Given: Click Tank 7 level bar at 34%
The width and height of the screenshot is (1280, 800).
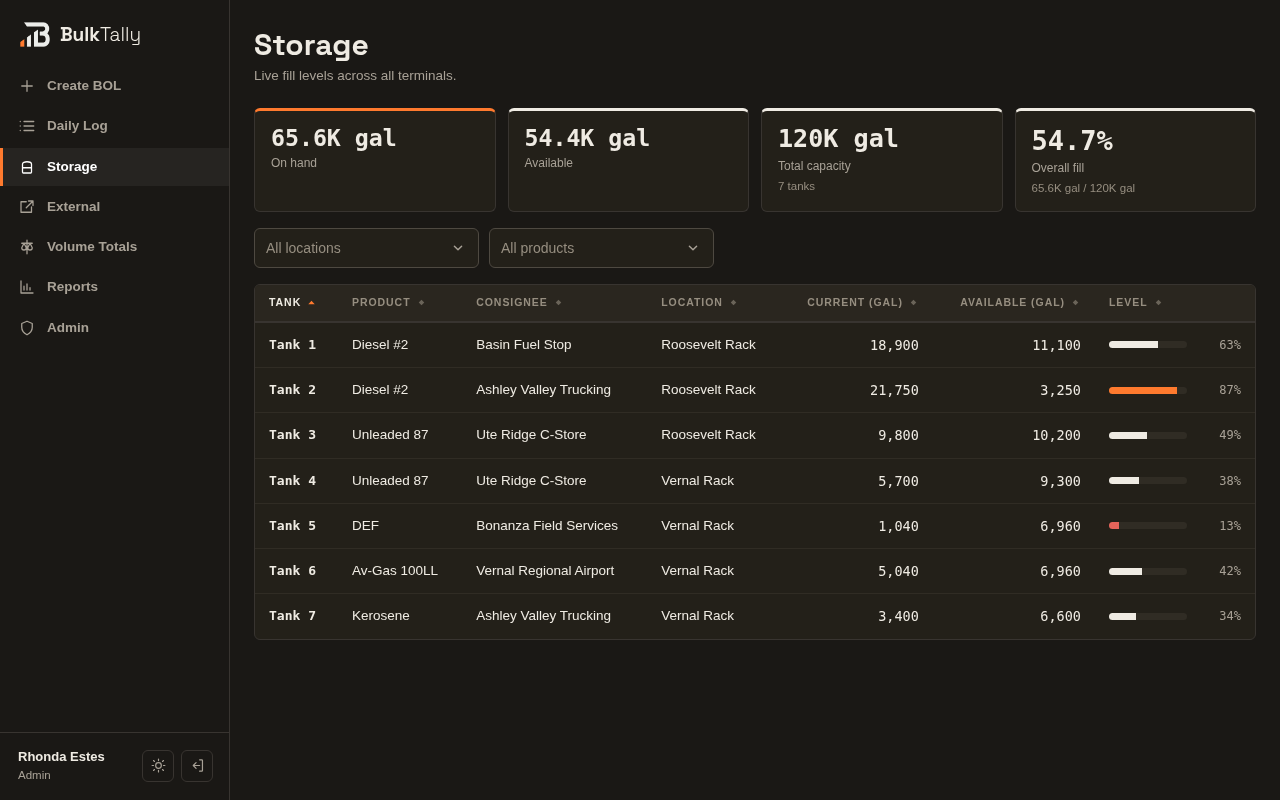Looking at the screenshot, I should click(x=1148, y=616).
